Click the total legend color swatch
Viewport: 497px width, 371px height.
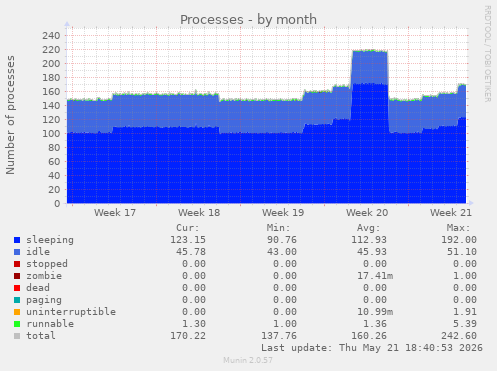click(17, 336)
